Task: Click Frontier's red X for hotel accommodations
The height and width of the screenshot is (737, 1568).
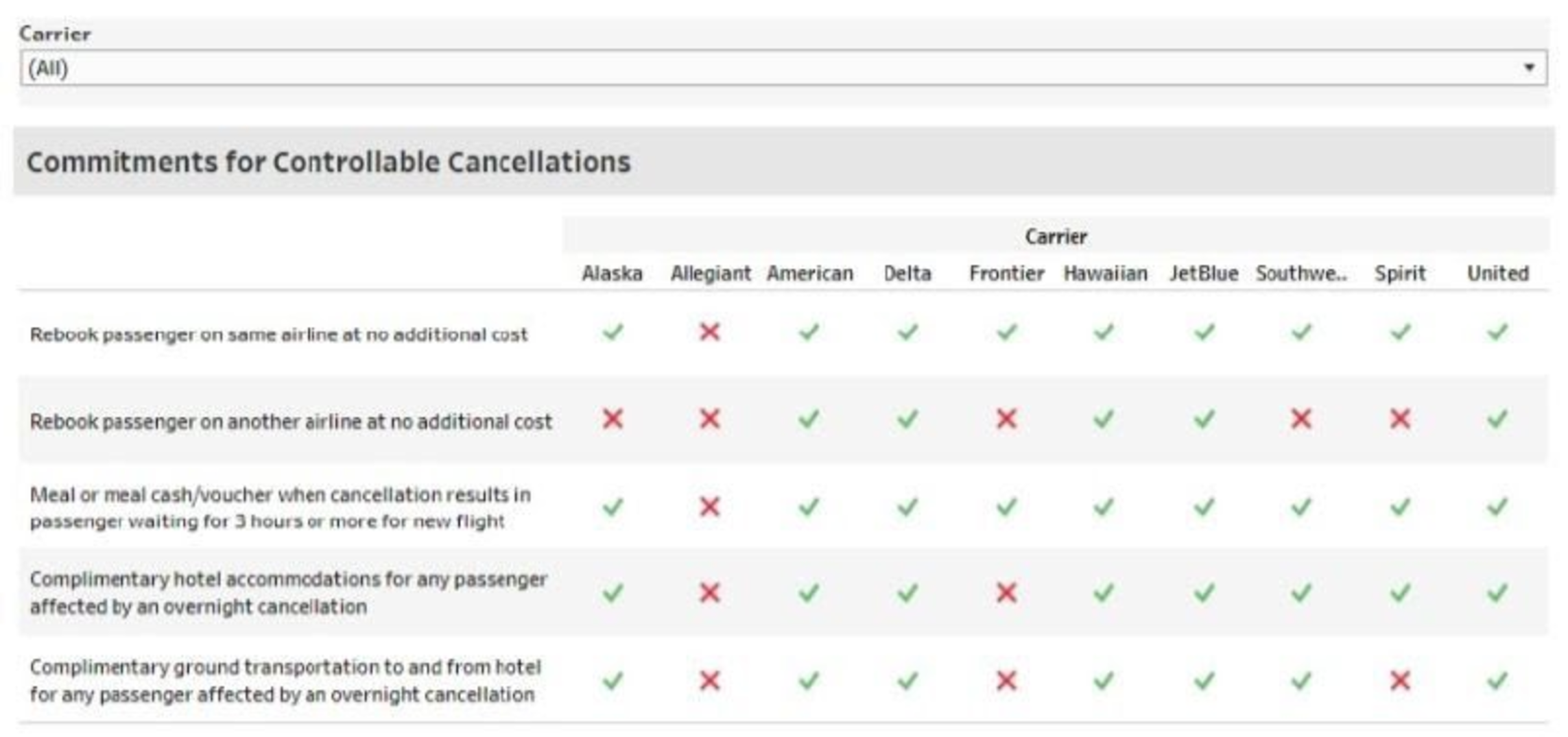Action: tap(1006, 592)
